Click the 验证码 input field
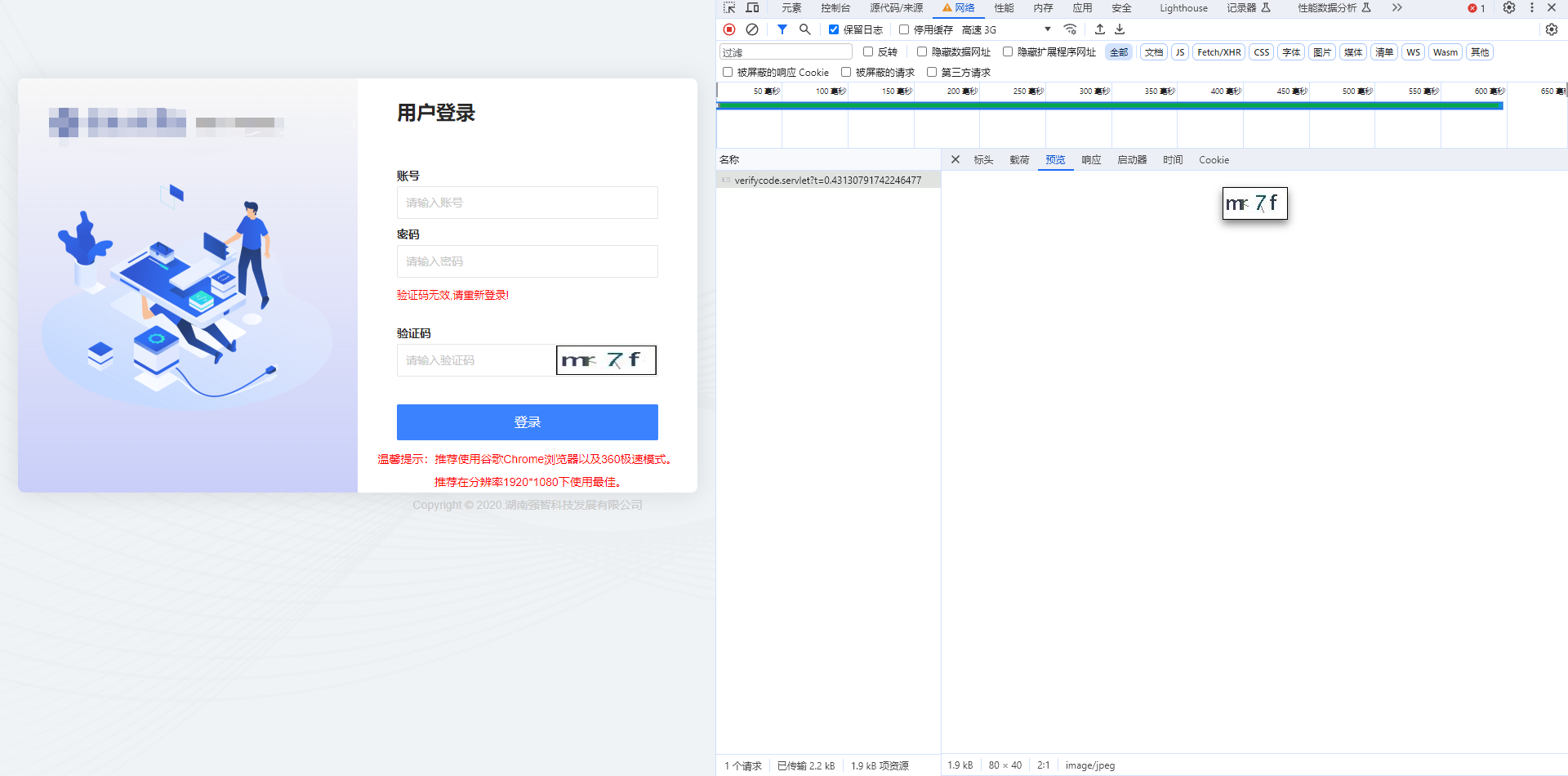Image resolution: width=1568 pixels, height=776 pixels. pyautogui.click(x=476, y=360)
